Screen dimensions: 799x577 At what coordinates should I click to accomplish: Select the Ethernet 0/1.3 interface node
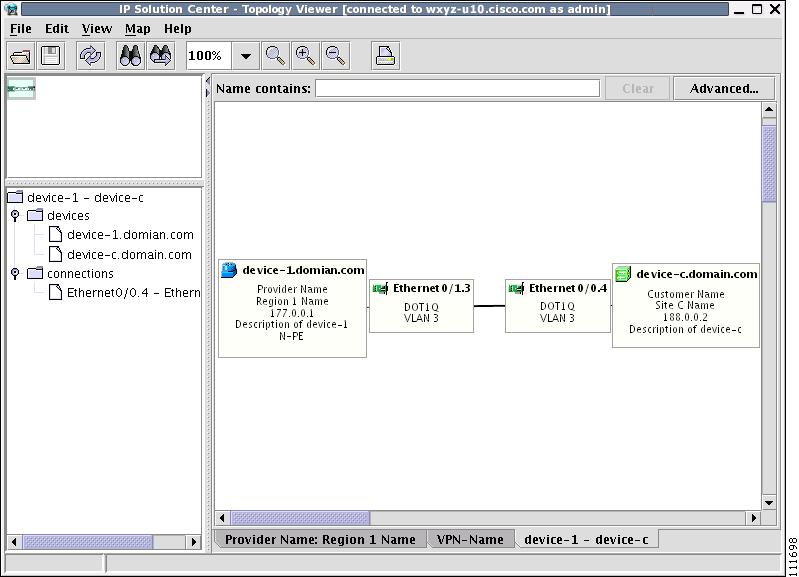(421, 306)
